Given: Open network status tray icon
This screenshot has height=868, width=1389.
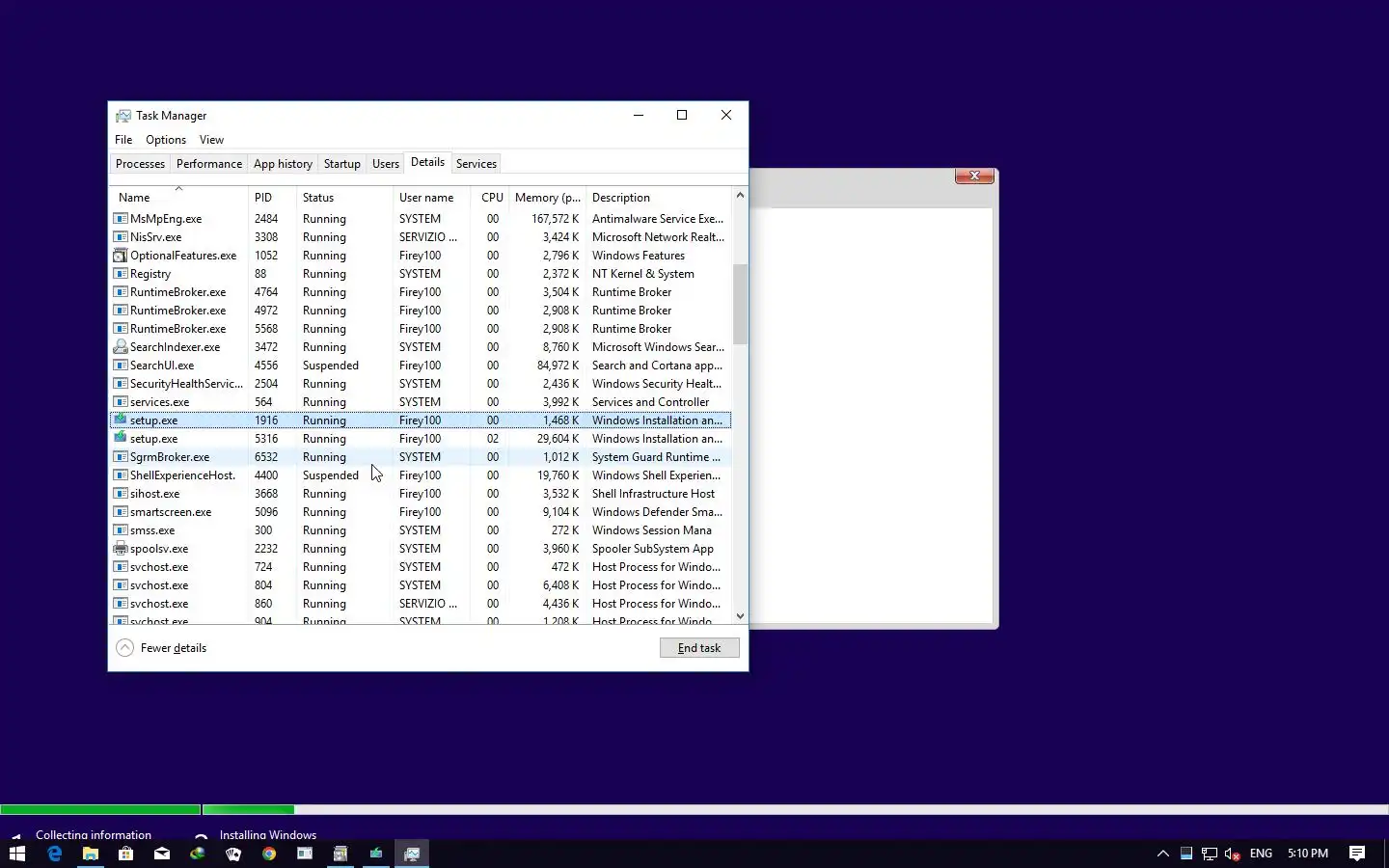Looking at the screenshot, I should tap(1209, 854).
